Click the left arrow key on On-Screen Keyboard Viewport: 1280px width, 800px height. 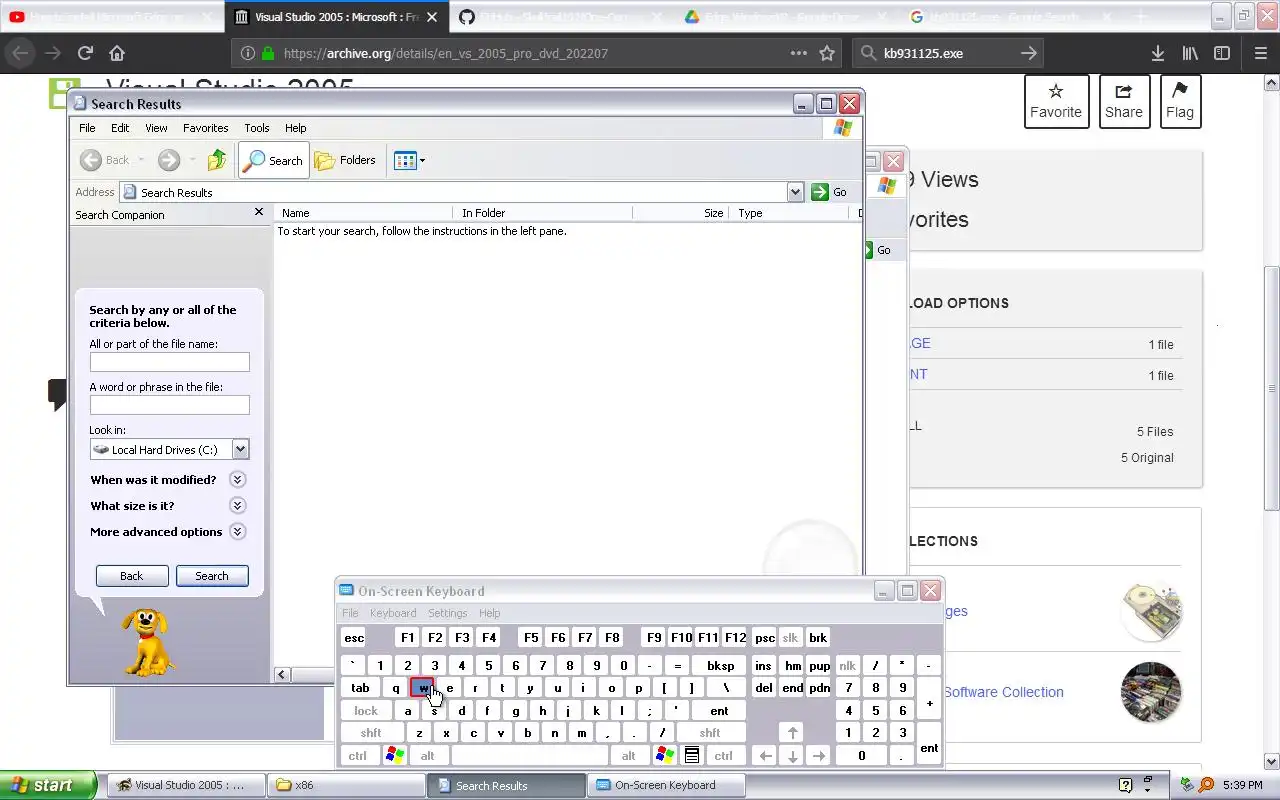pyautogui.click(x=765, y=756)
